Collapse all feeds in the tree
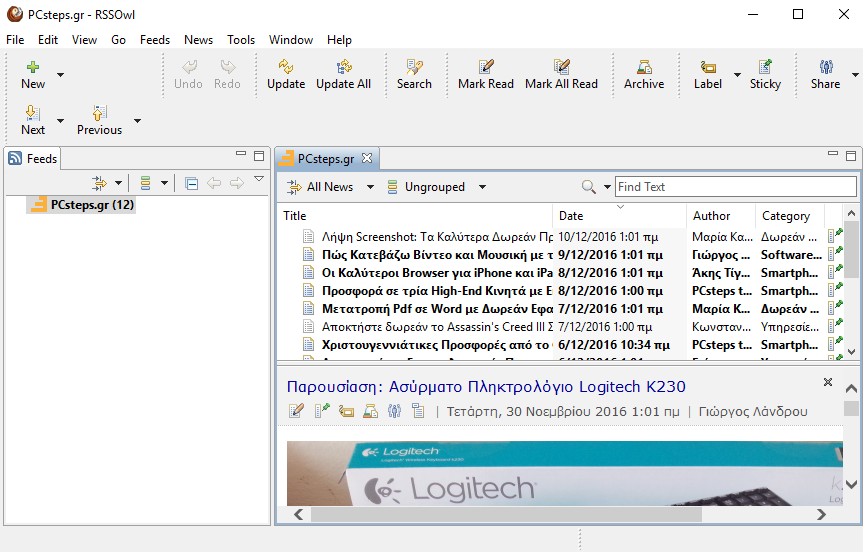 pyautogui.click(x=192, y=183)
